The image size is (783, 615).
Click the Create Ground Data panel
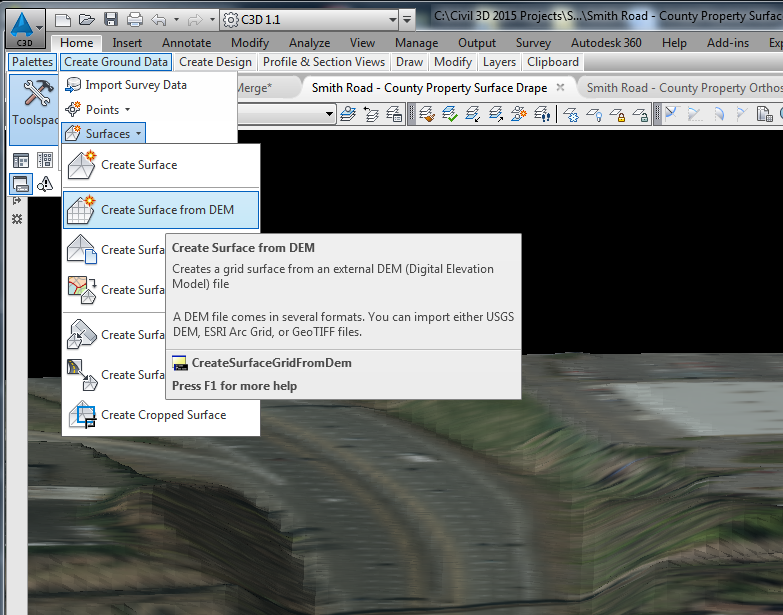pyautogui.click(x=116, y=62)
